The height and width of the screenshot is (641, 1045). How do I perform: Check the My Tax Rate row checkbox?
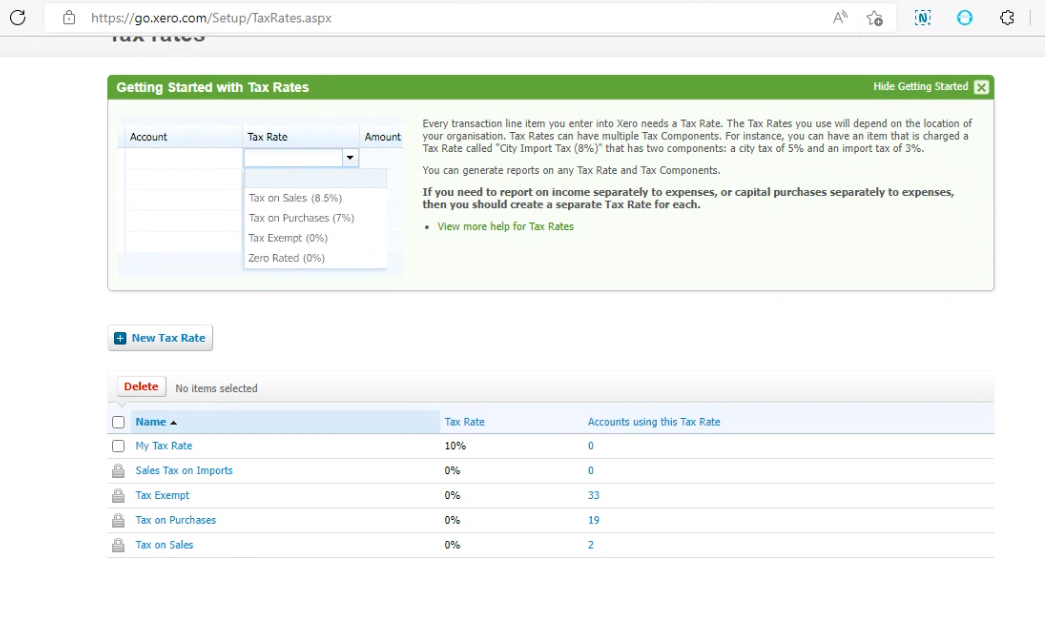[x=118, y=446]
